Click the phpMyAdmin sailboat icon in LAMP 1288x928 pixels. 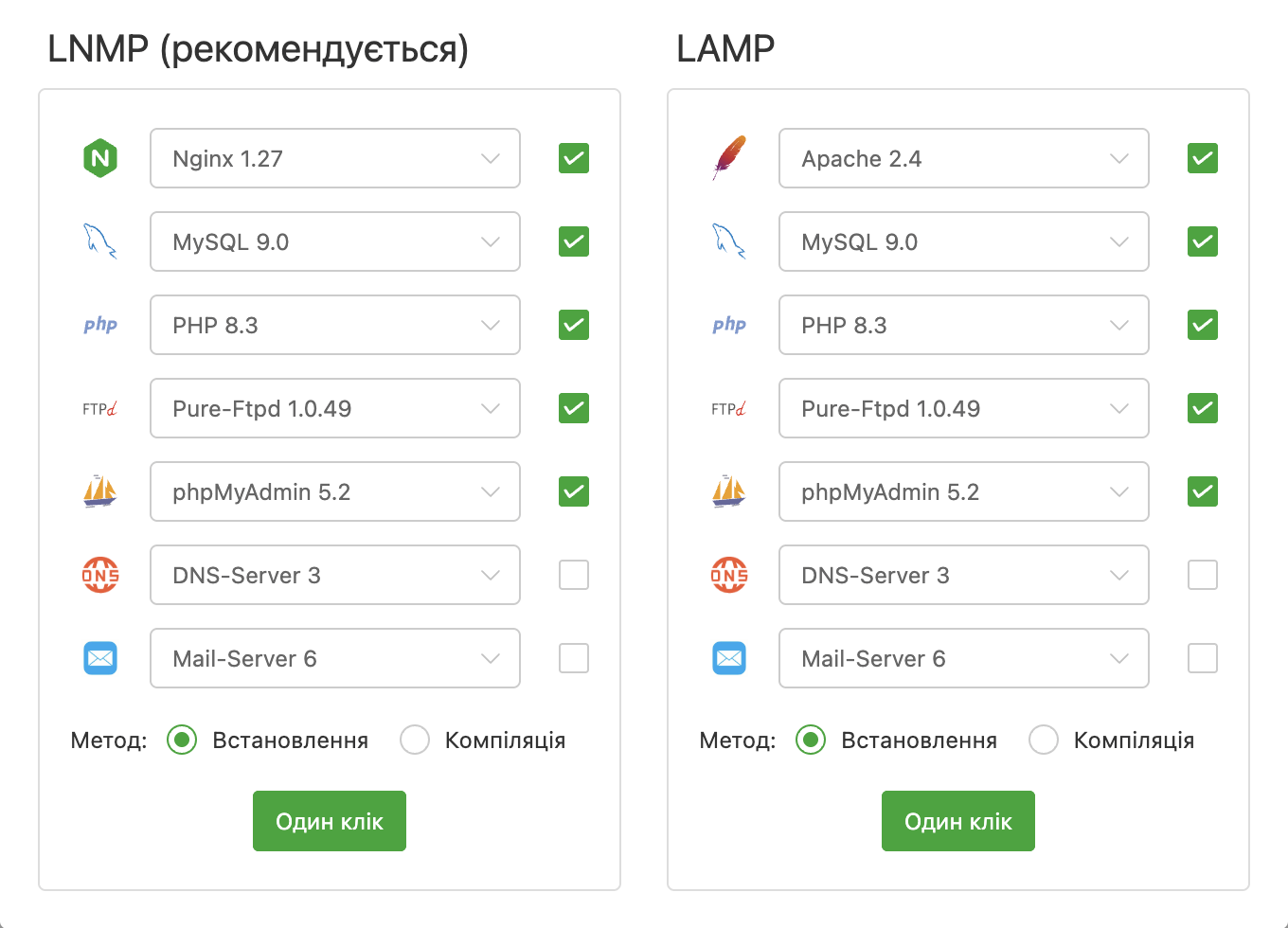point(729,491)
